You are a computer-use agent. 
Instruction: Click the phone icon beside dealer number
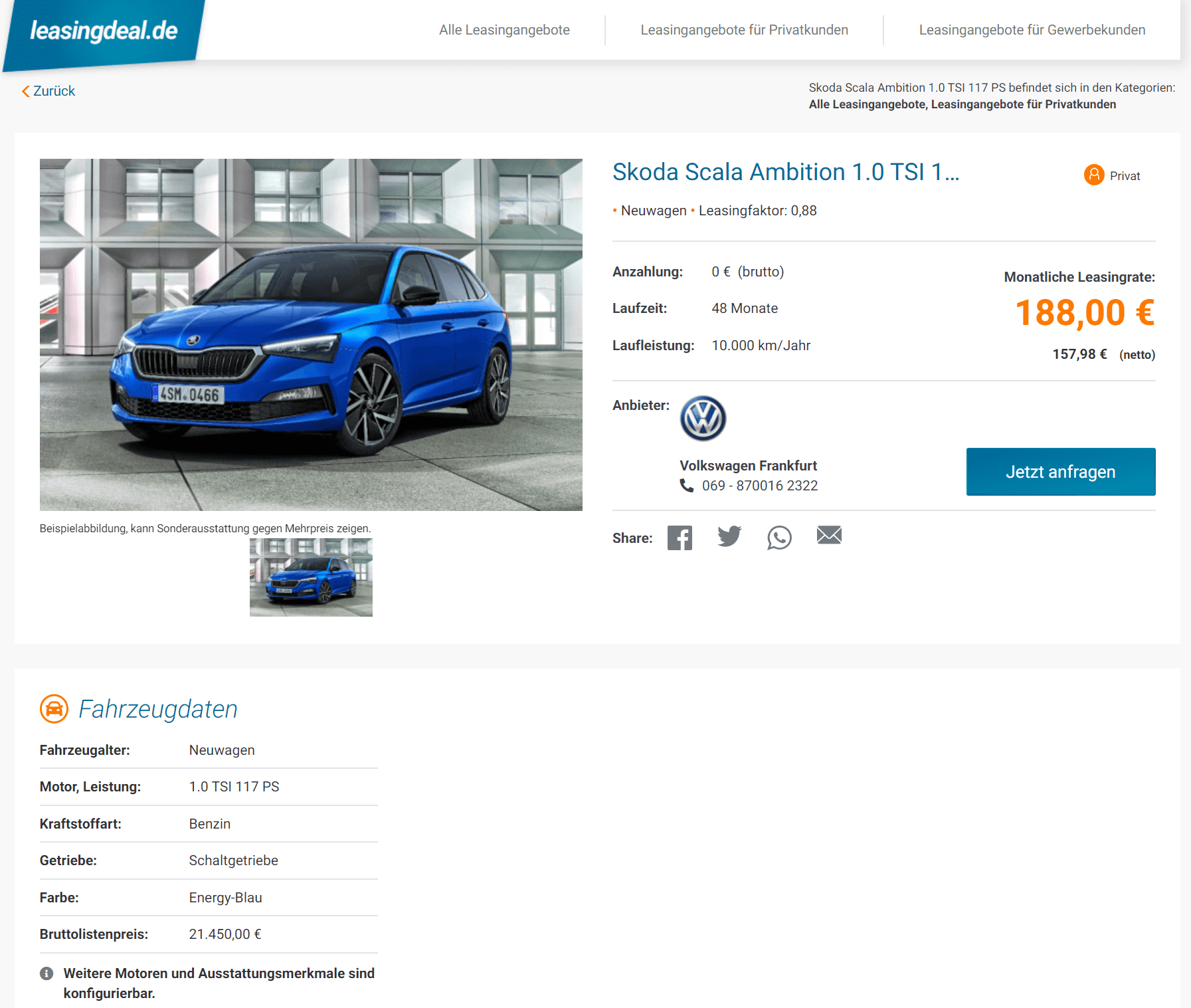686,486
